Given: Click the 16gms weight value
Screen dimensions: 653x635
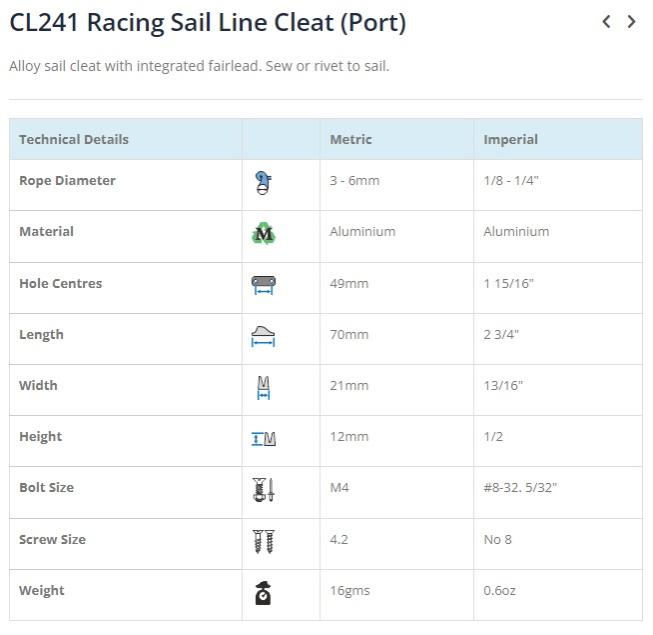Looking at the screenshot, I should click(349, 590).
